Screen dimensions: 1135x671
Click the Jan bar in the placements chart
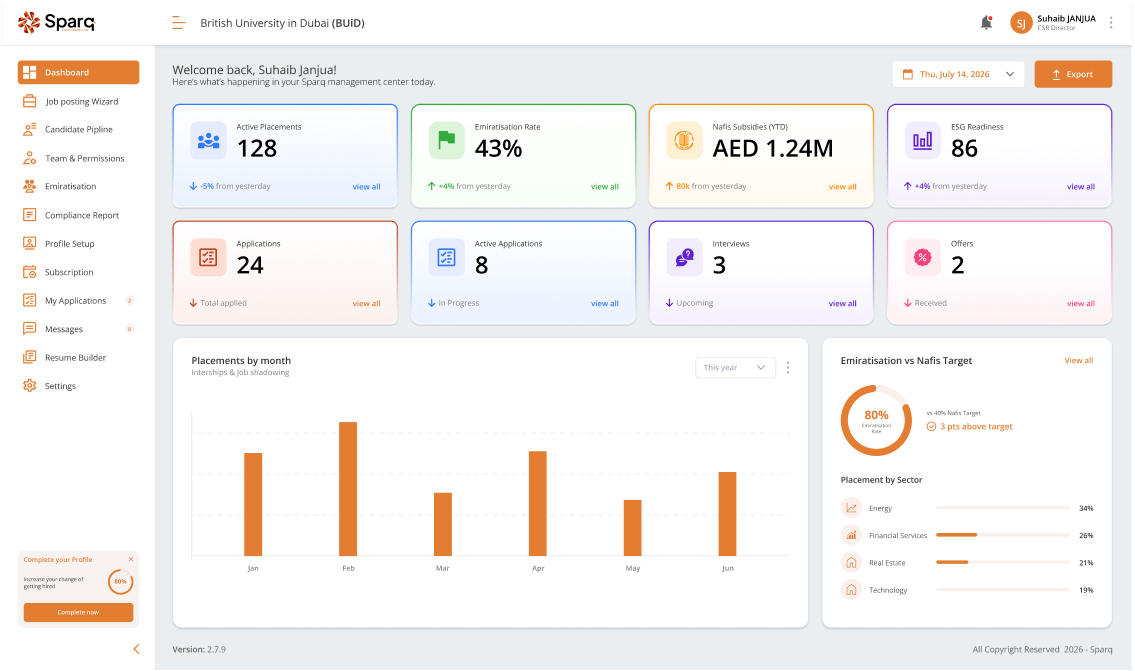click(253, 505)
